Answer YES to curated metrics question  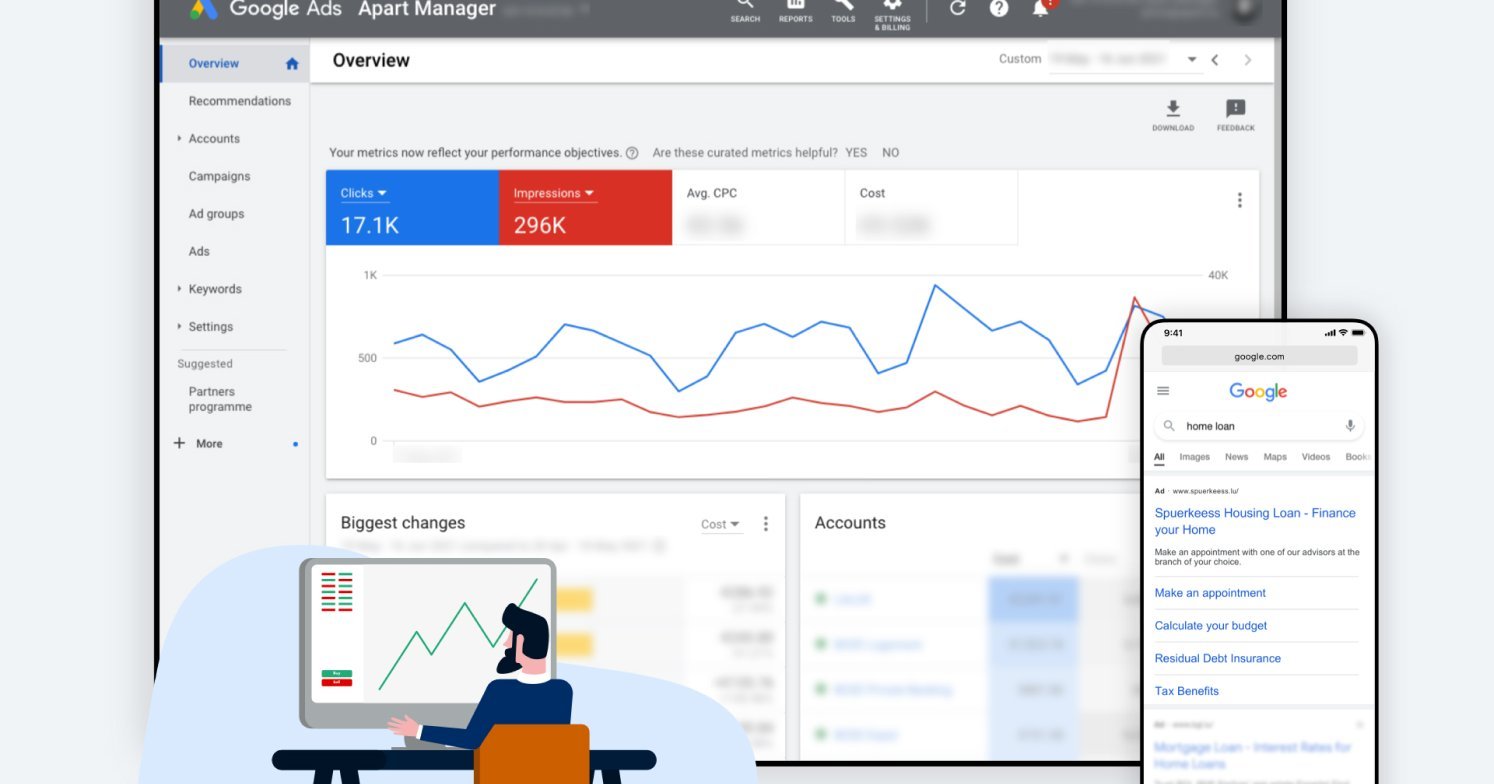click(x=856, y=152)
